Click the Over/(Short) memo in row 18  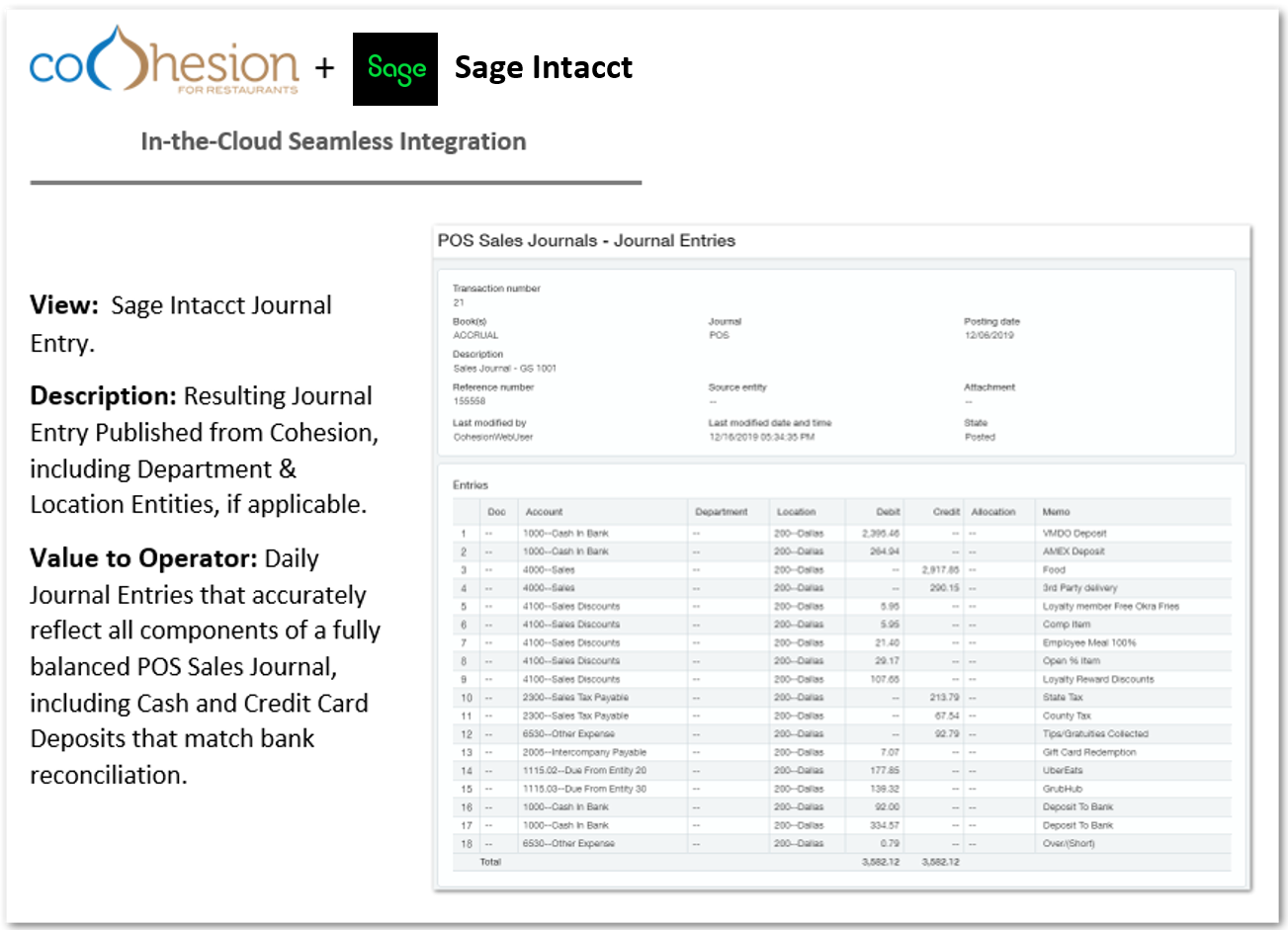[1068, 844]
